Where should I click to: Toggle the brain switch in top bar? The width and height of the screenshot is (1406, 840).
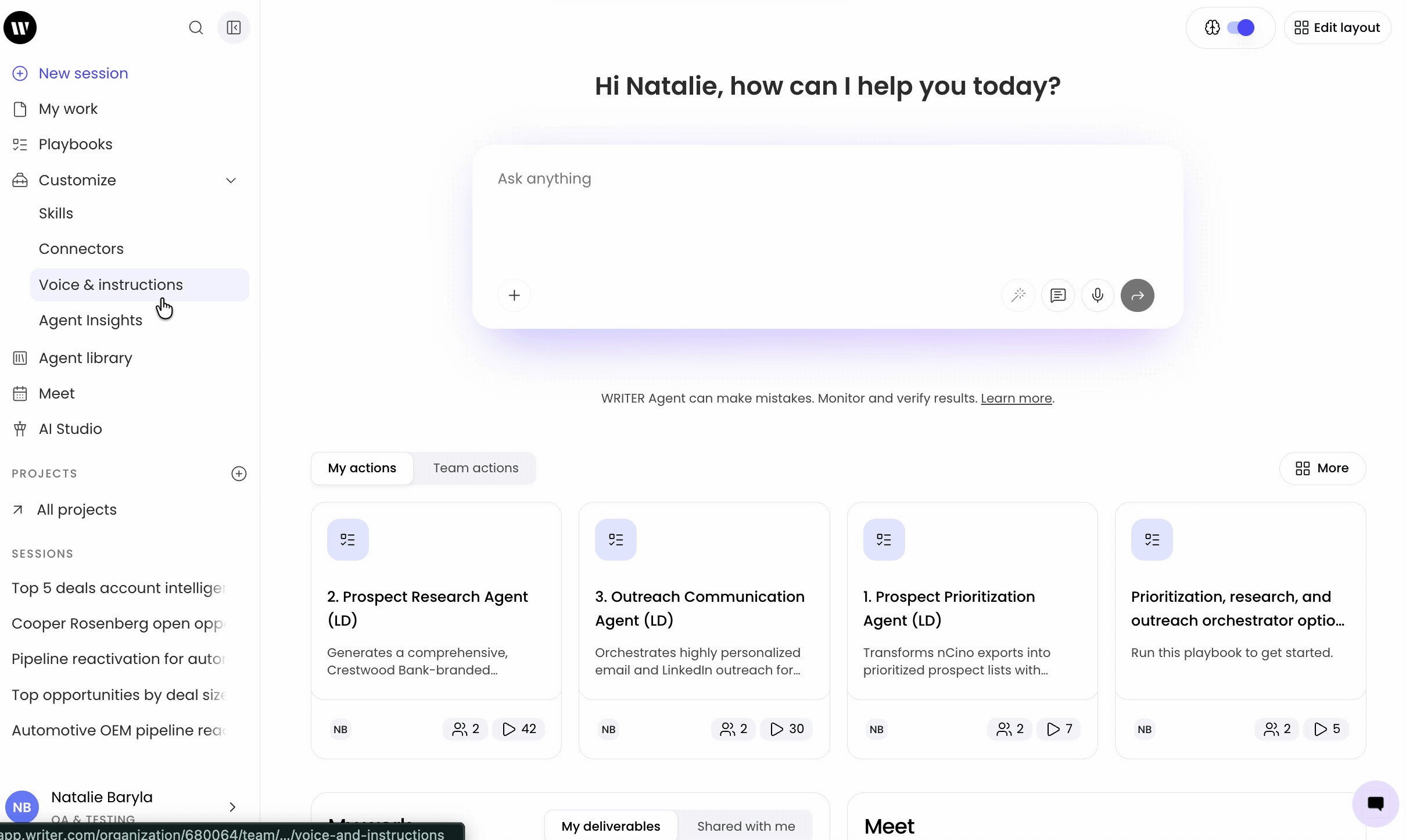1240,27
